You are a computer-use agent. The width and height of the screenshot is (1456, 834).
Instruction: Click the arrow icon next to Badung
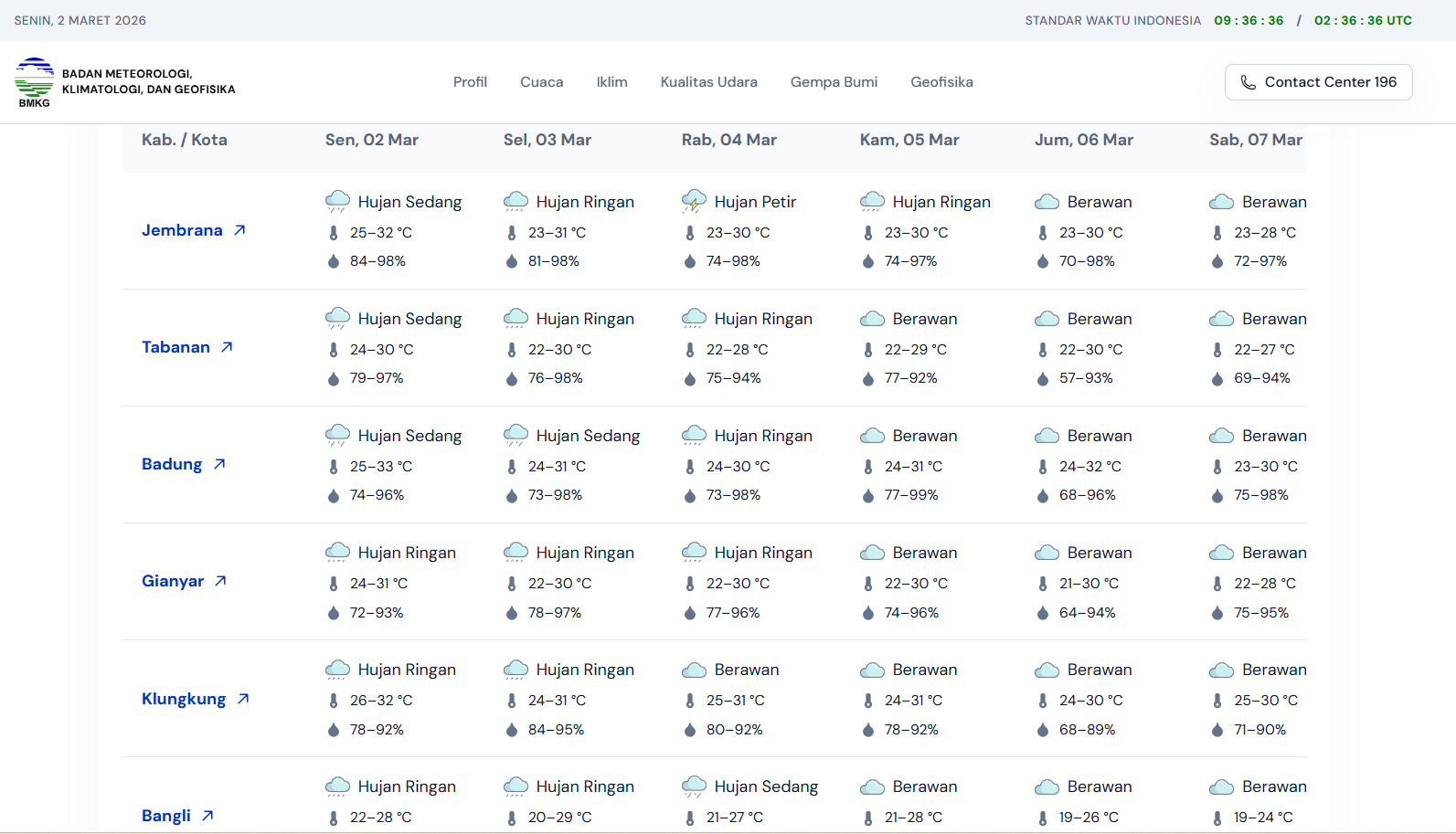pyautogui.click(x=219, y=464)
